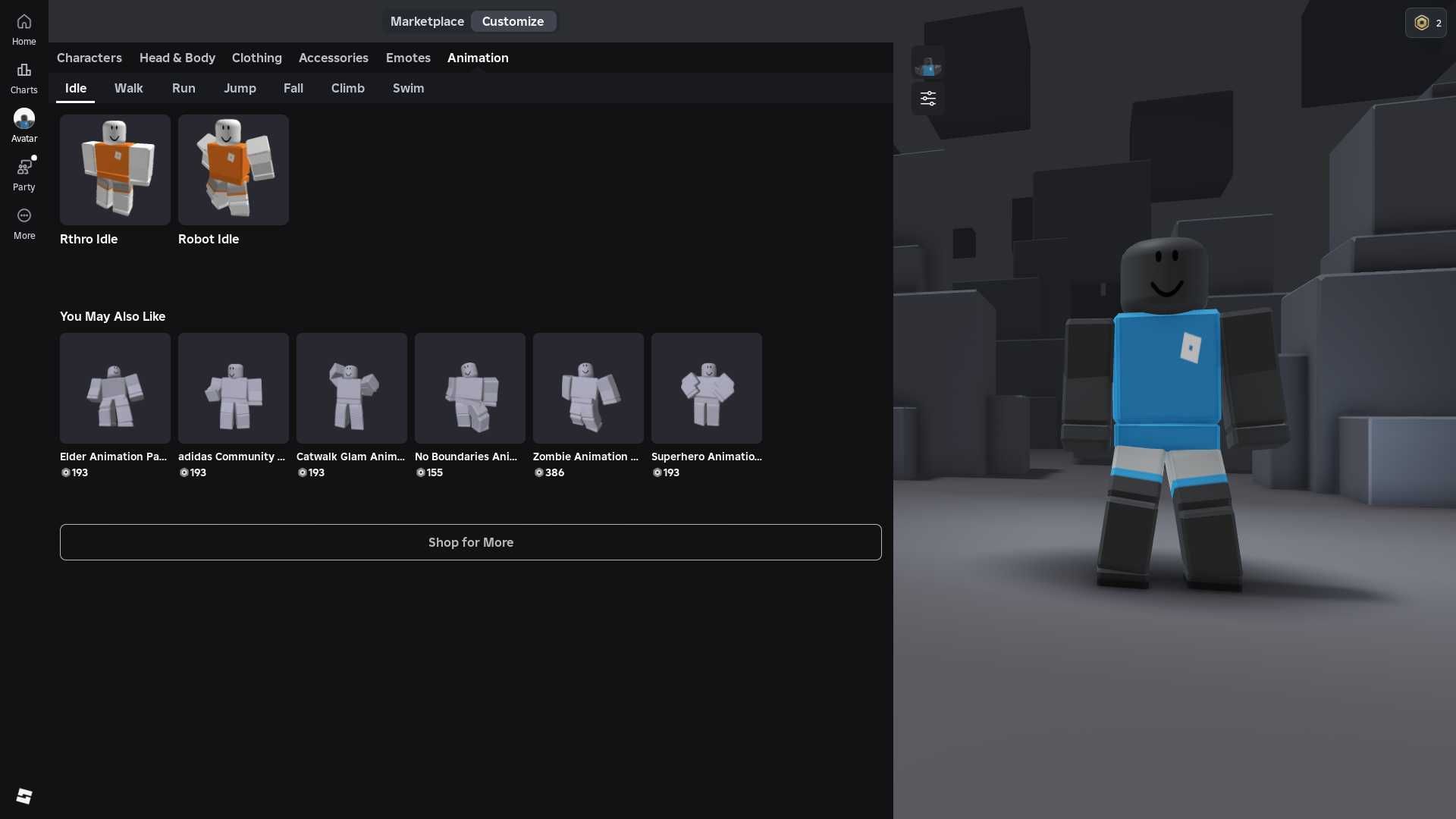The height and width of the screenshot is (819, 1456).
Task: Open avatar settings sliders icon
Action: click(x=927, y=99)
